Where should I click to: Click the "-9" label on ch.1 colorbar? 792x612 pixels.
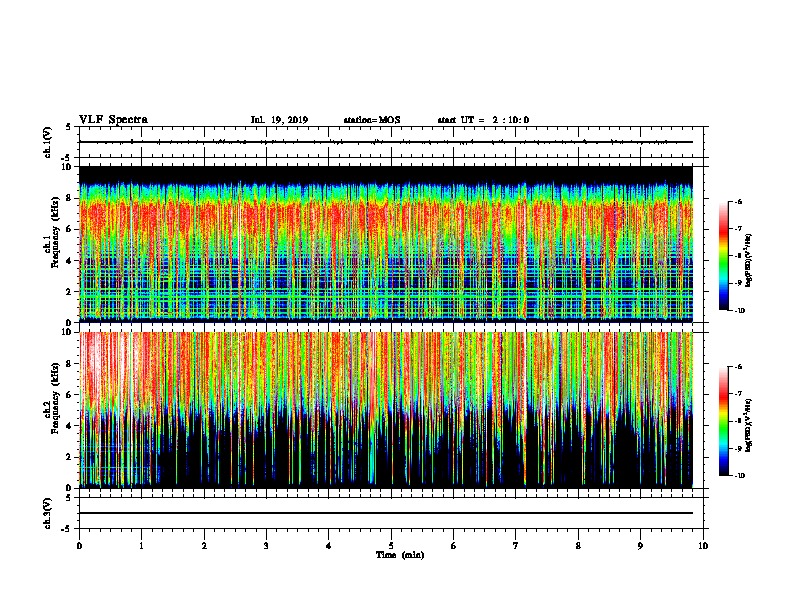(x=738, y=283)
